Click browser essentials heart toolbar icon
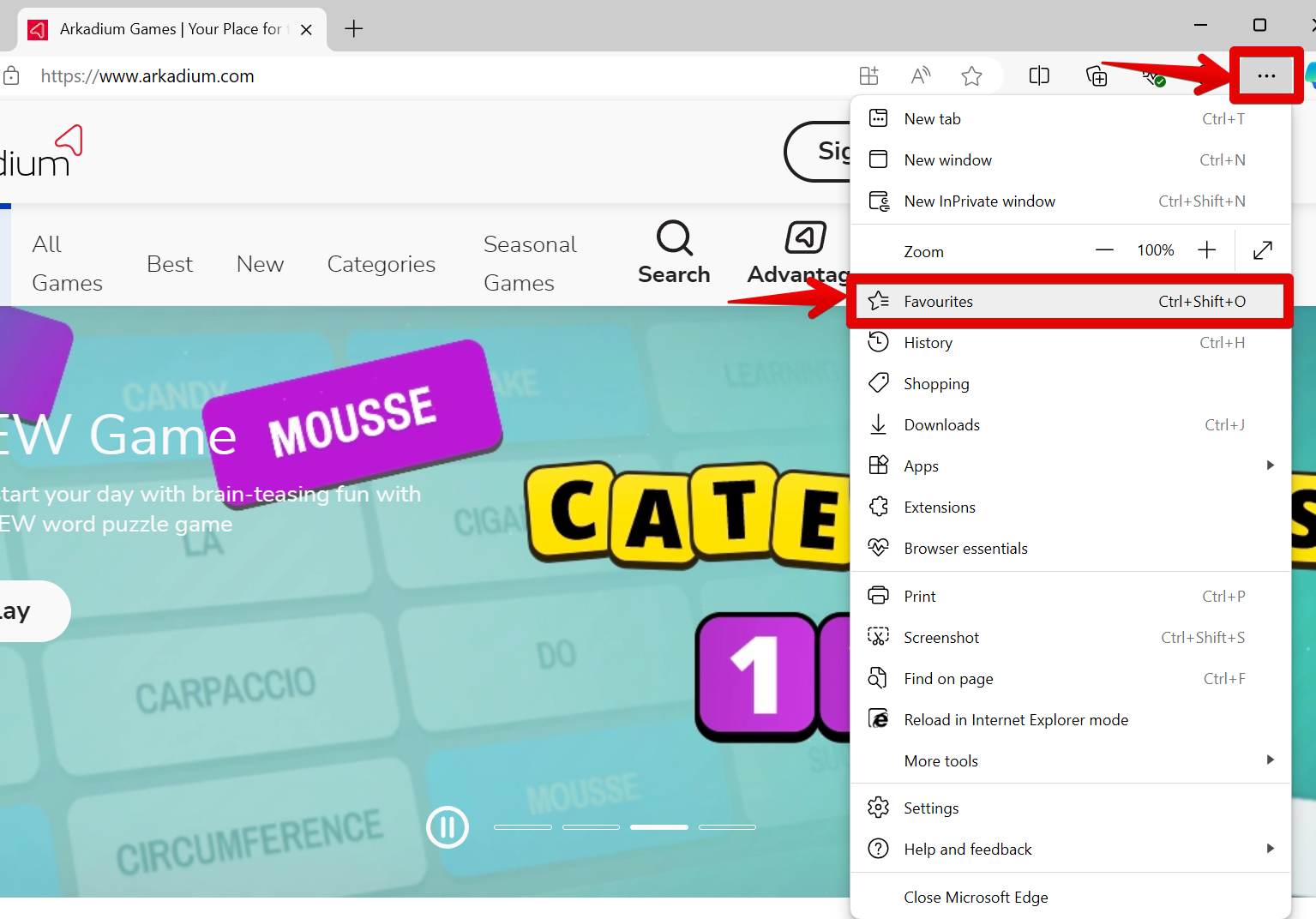1316x919 pixels. (x=1154, y=76)
